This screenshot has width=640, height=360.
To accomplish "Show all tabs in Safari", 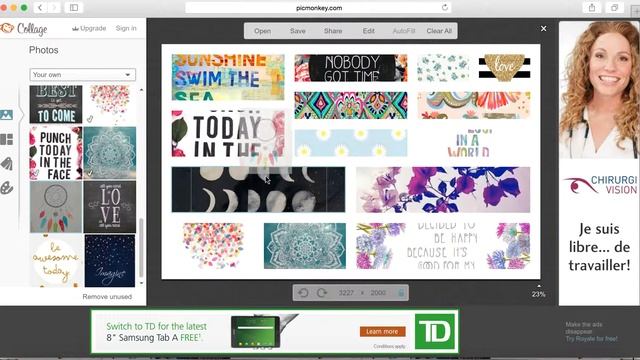I will (614, 7).
